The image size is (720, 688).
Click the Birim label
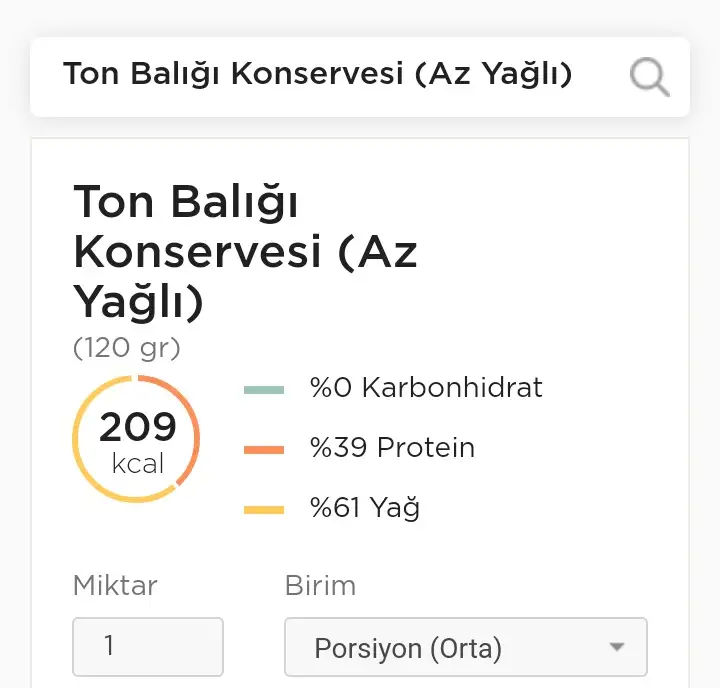320,585
